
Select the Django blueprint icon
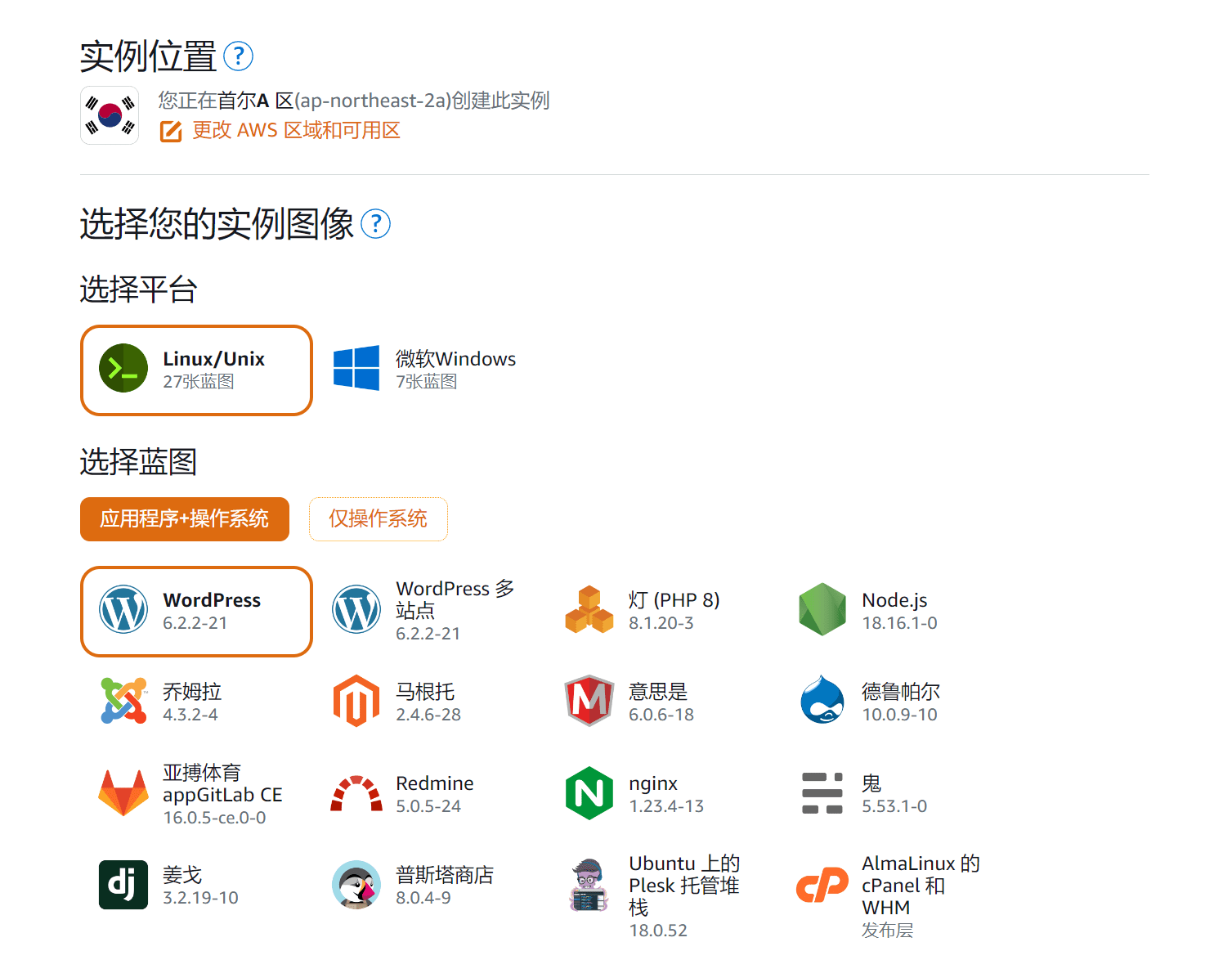tap(123, 884)
